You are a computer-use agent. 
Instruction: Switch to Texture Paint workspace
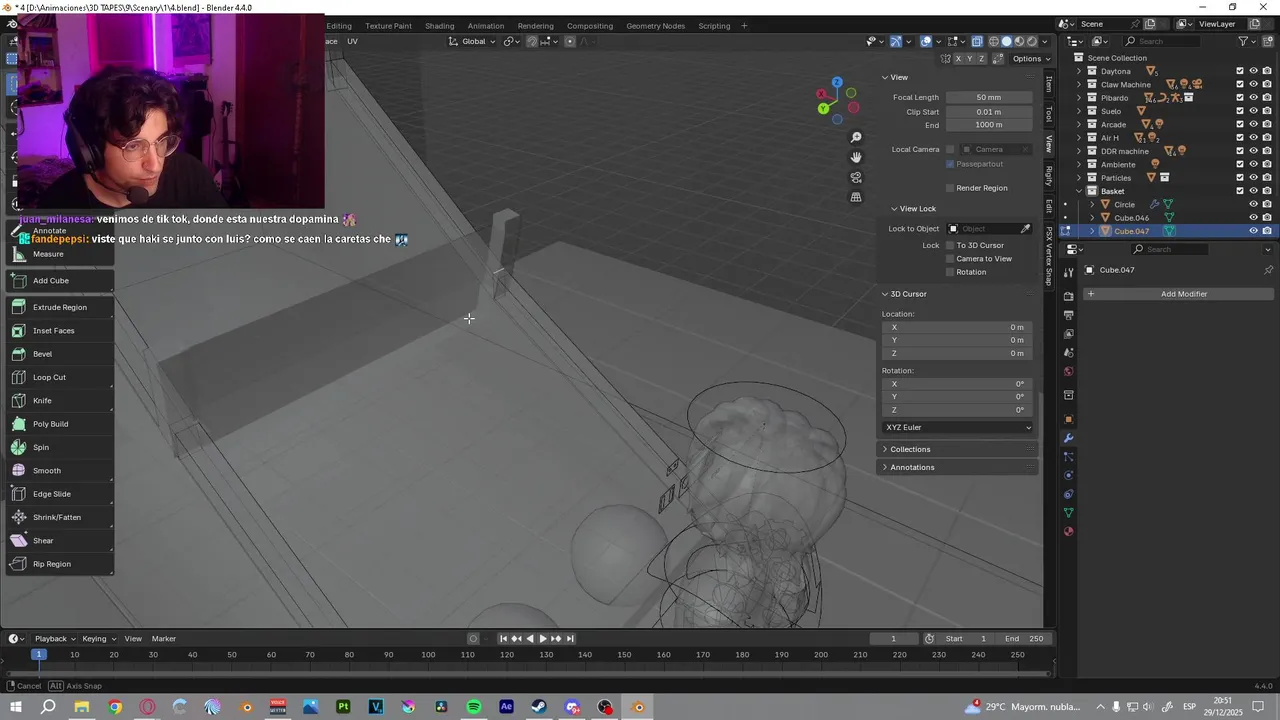tap(388, 25)
